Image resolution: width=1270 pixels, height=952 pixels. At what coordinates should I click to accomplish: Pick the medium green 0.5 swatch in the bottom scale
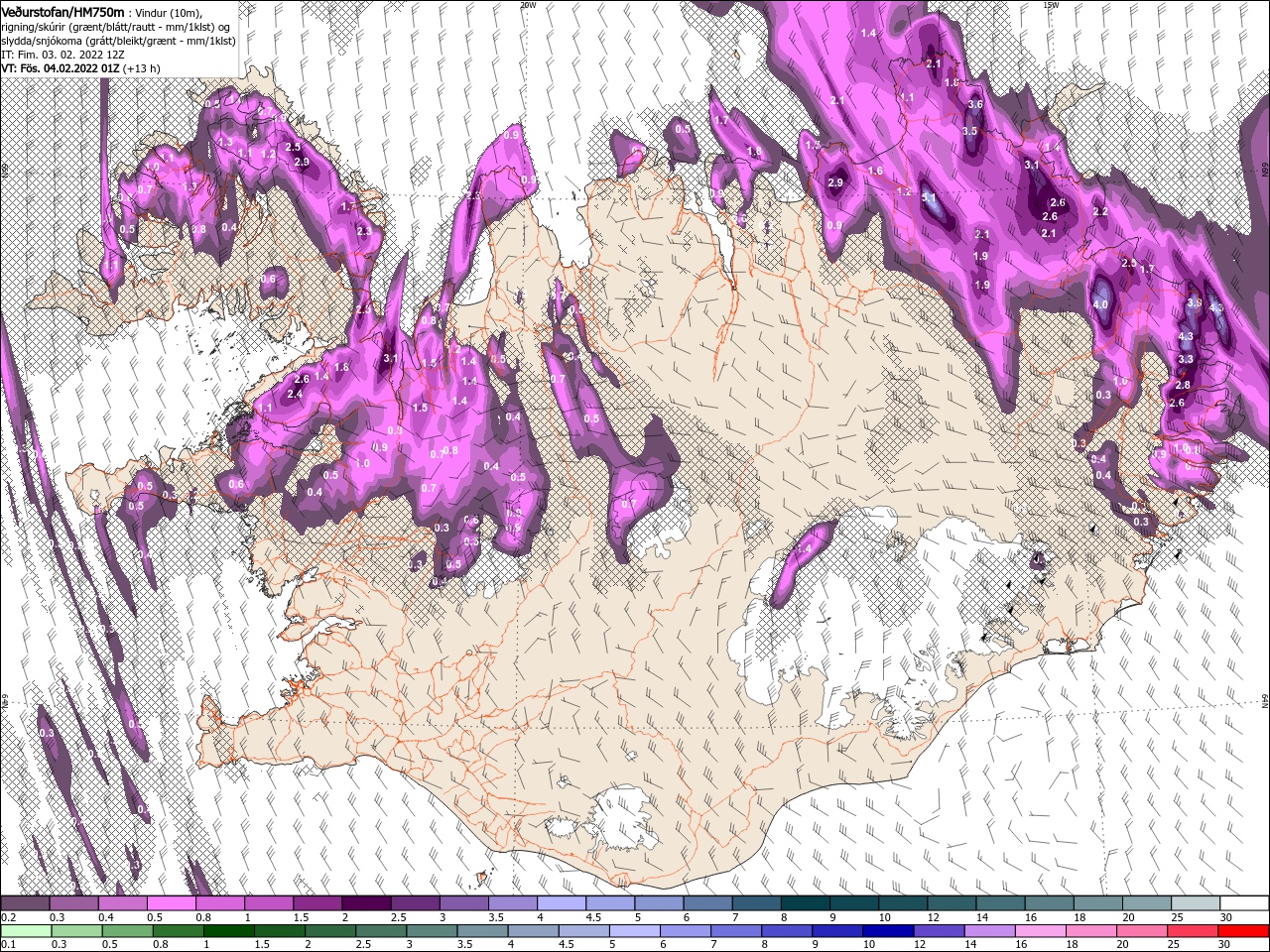click(x=127, y=931)
